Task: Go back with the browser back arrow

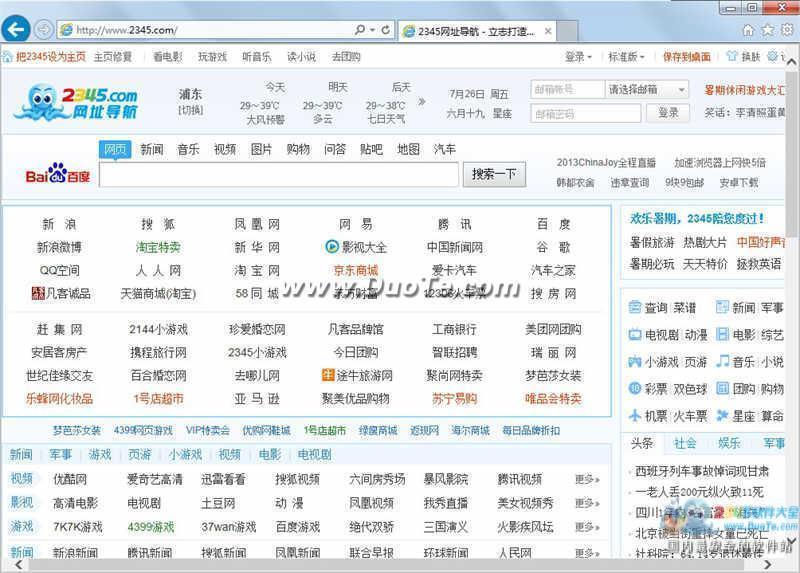Action: tap(16, 29)
